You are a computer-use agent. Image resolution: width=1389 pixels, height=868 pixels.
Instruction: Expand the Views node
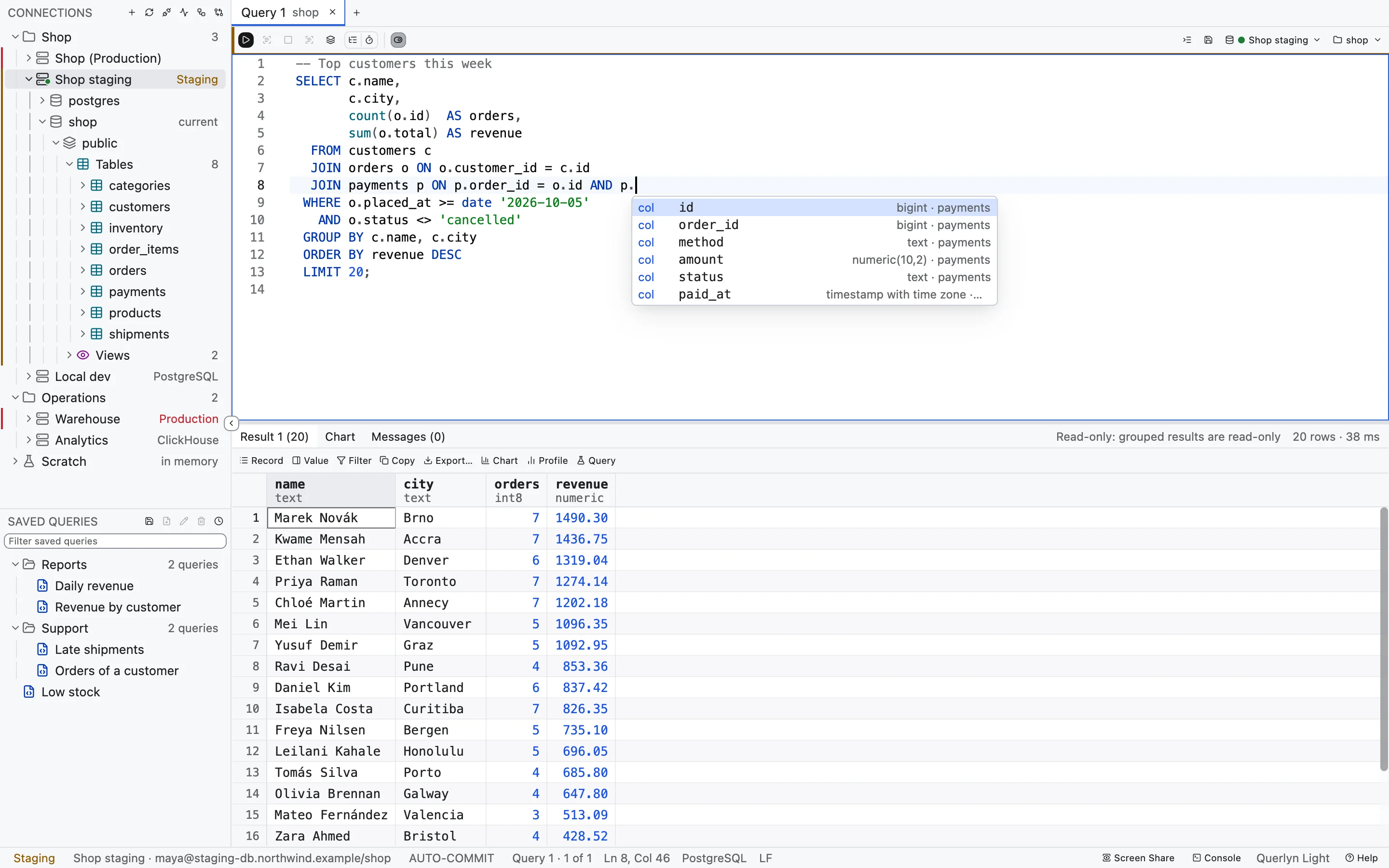click(69, 355)
